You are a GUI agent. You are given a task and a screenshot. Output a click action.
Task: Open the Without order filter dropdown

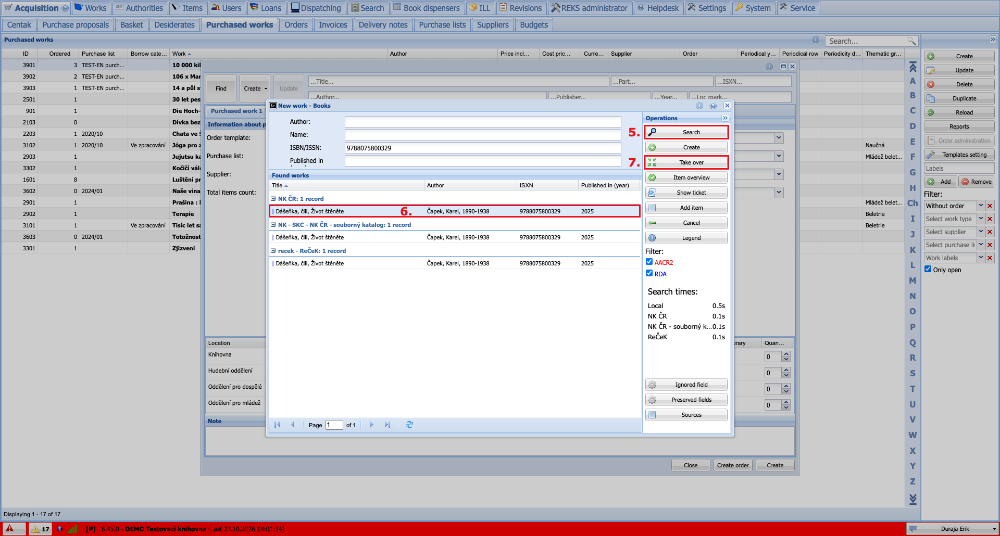point(980,206)
